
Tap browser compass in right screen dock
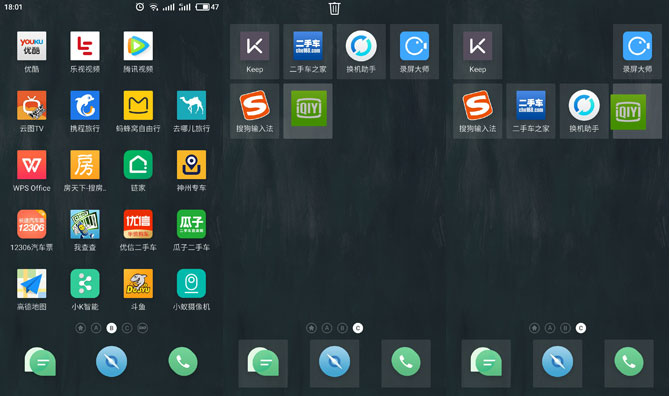[x=558, y=363]
